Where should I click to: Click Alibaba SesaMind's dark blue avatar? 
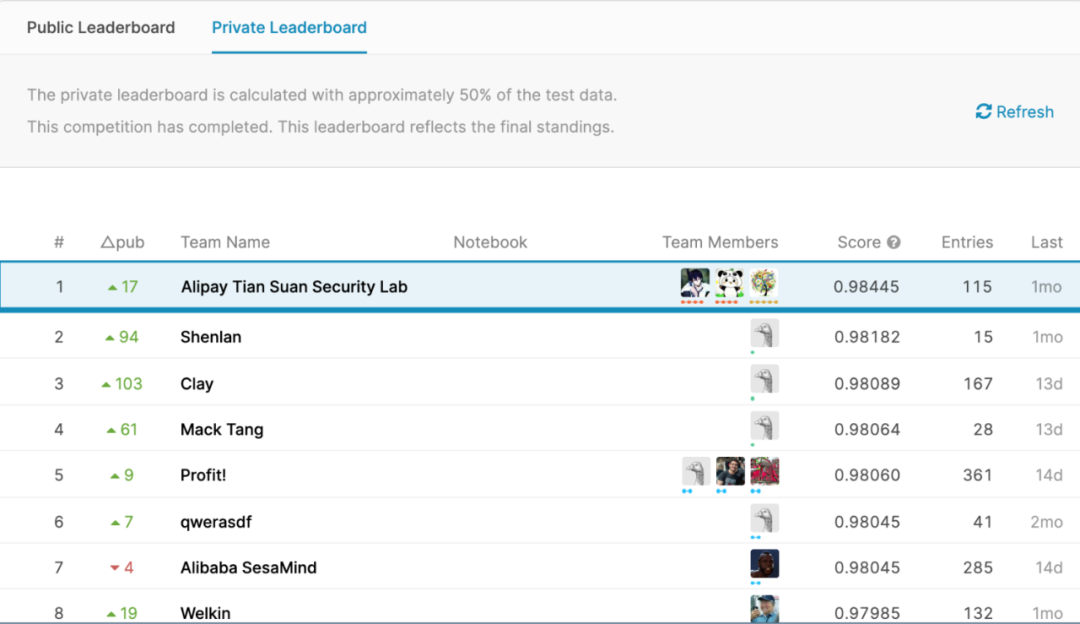[x=765, y=564]
